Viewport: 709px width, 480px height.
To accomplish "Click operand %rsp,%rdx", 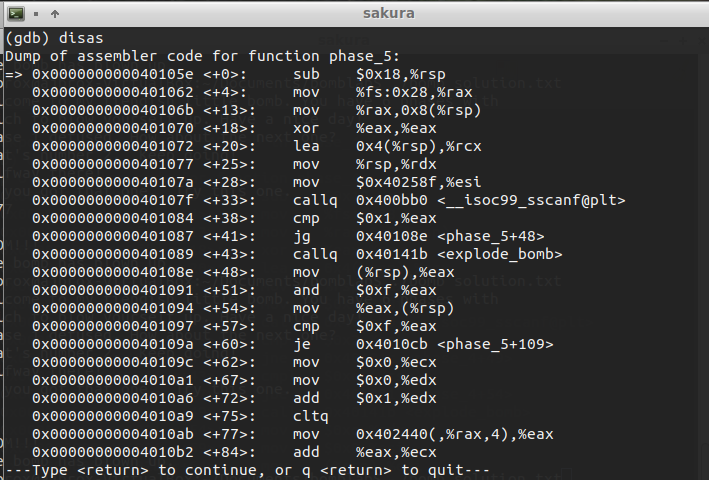I will click(396, 165).
